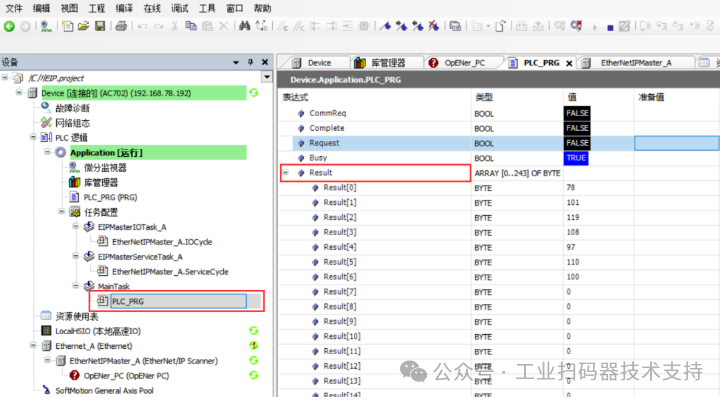Pin the 设备 panel
The width and height of the screenshot is (726, 401).
tap(250, 62)
